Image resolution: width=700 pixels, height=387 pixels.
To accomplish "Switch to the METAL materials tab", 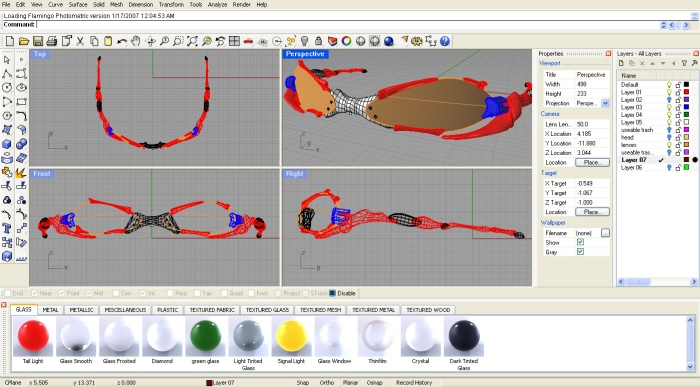I will coord(50,310).
